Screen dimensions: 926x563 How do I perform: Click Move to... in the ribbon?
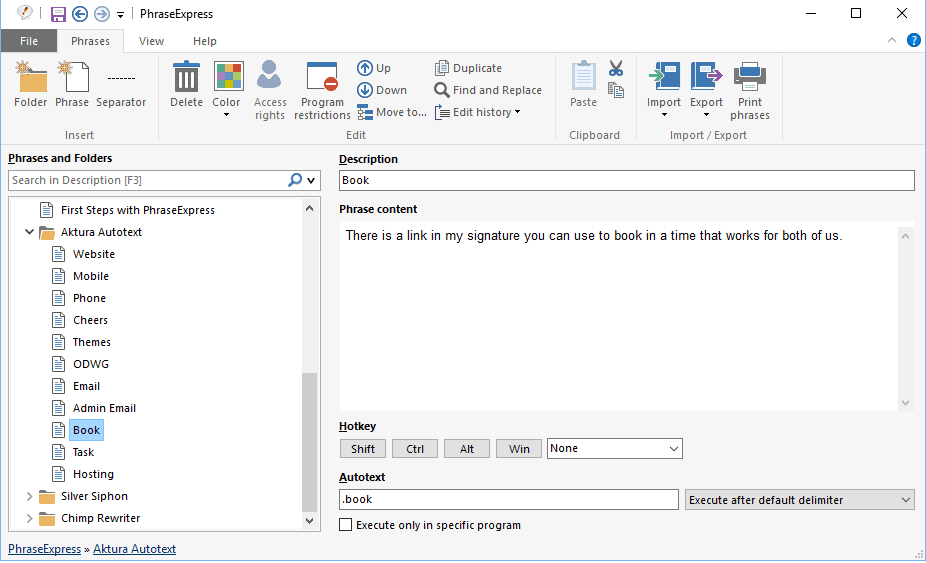click(392, 112)
